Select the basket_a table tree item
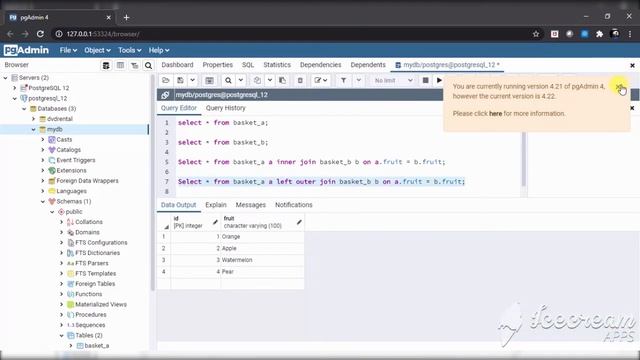Image resolution: width=640 pixels, height=360 pixels. (97, 346)
